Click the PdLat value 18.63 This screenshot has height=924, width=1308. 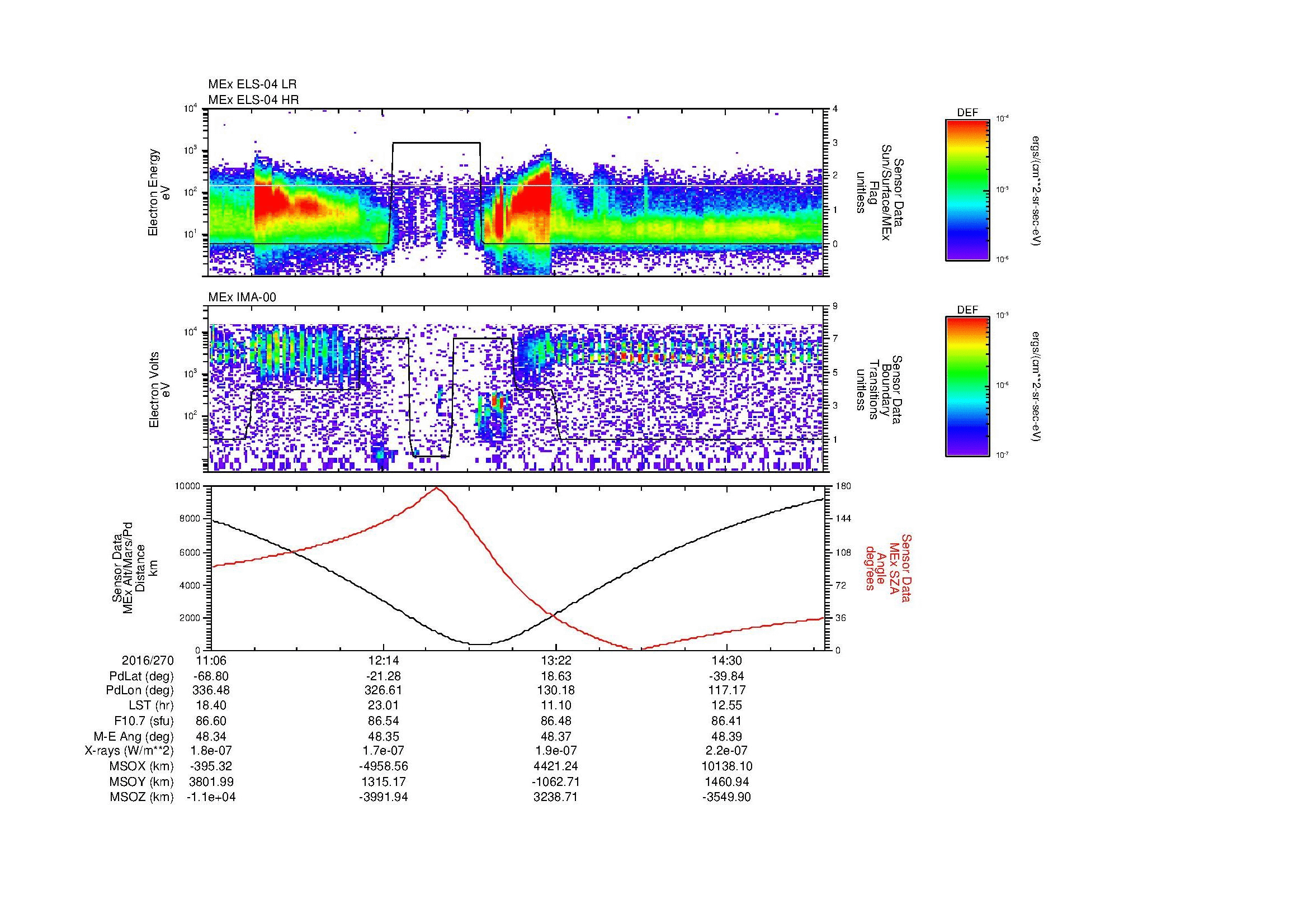click(555, 676)
